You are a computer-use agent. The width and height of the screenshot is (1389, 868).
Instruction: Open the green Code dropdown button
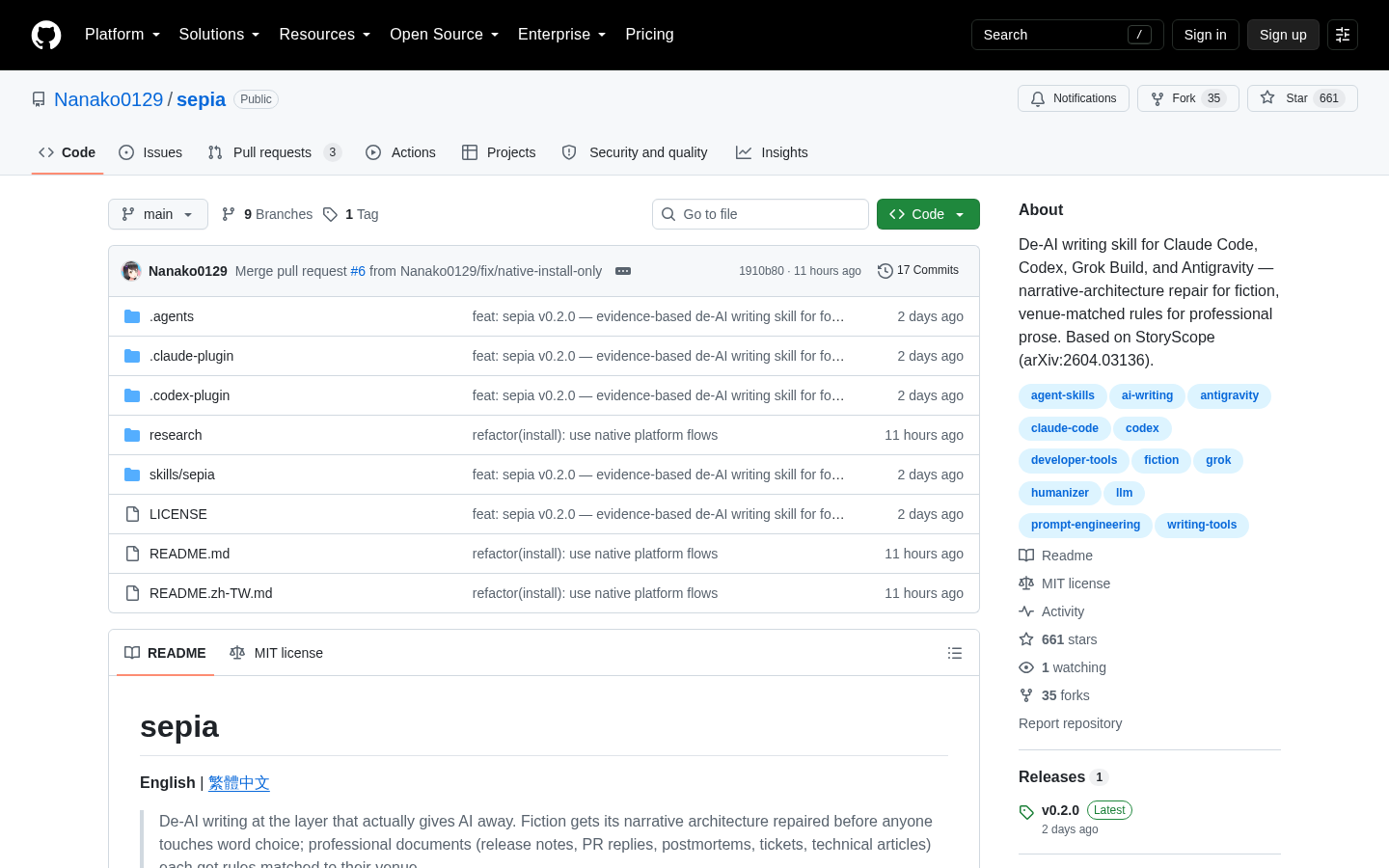click(928, 214)
